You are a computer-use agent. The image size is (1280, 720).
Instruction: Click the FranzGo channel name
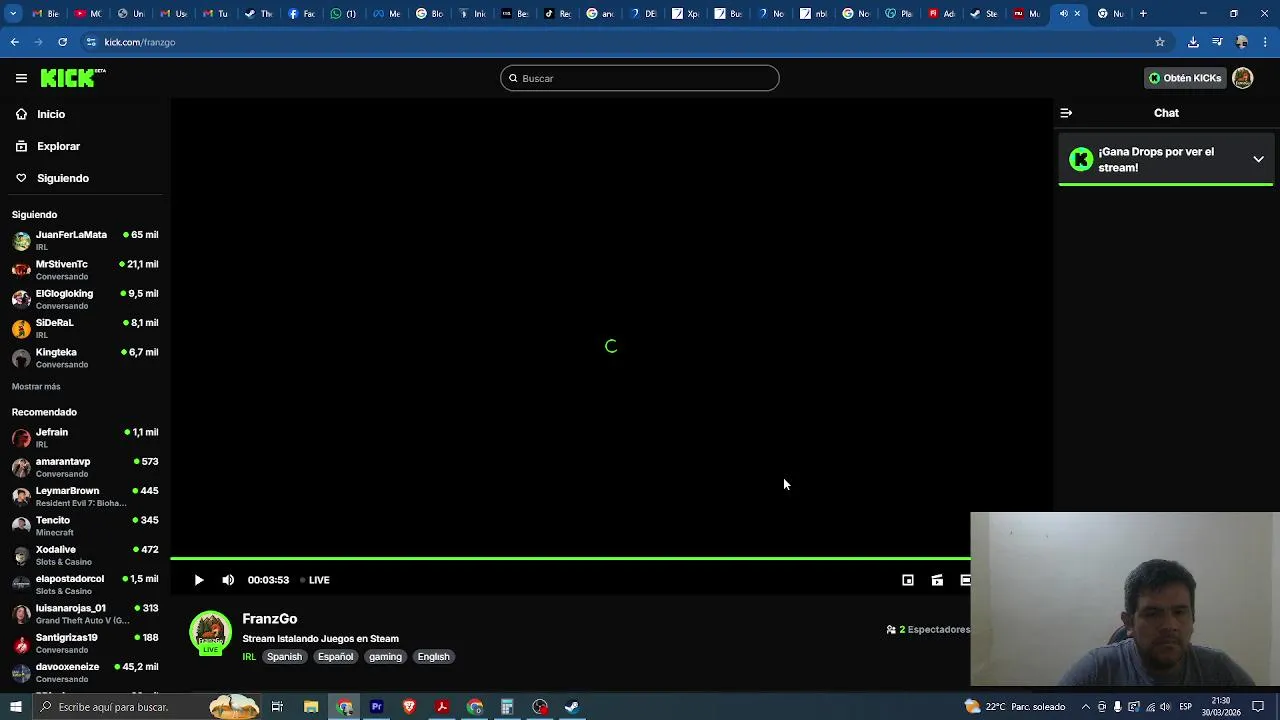[270, 619]
